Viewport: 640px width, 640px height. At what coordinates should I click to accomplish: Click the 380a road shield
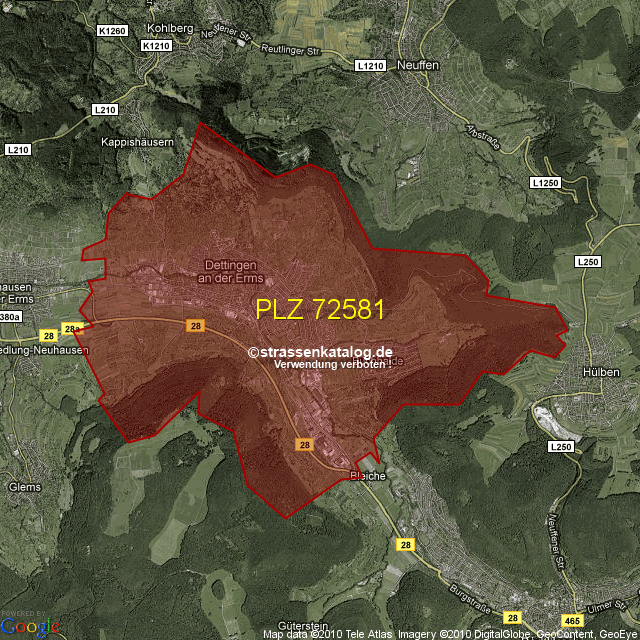(10, 317)
